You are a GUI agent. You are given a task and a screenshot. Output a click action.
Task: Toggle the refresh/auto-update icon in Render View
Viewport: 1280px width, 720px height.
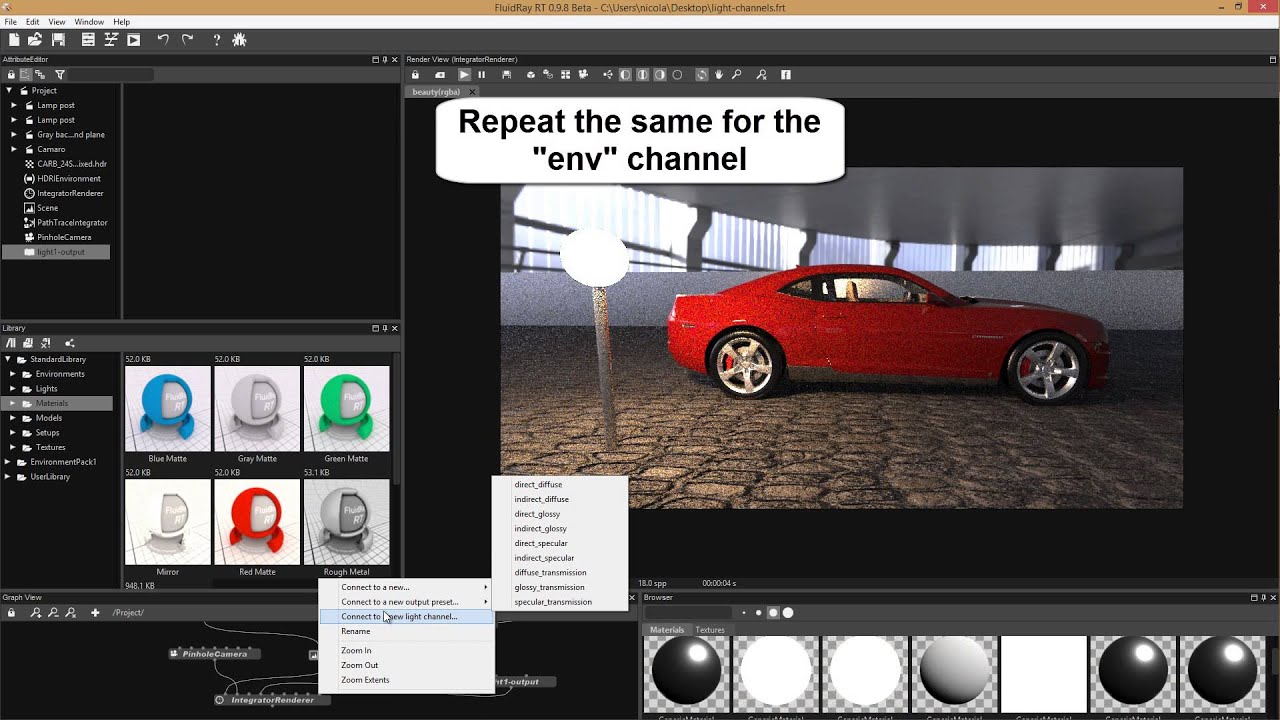[x=702, y=75]
